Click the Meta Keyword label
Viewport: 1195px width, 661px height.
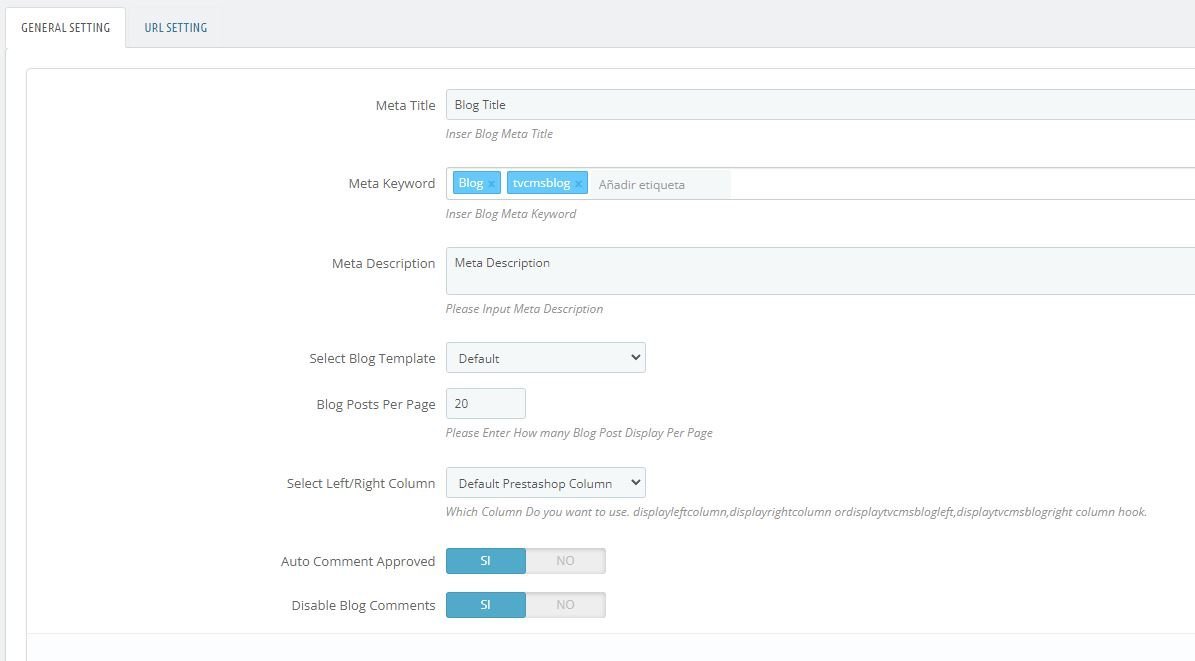point(392,184)
